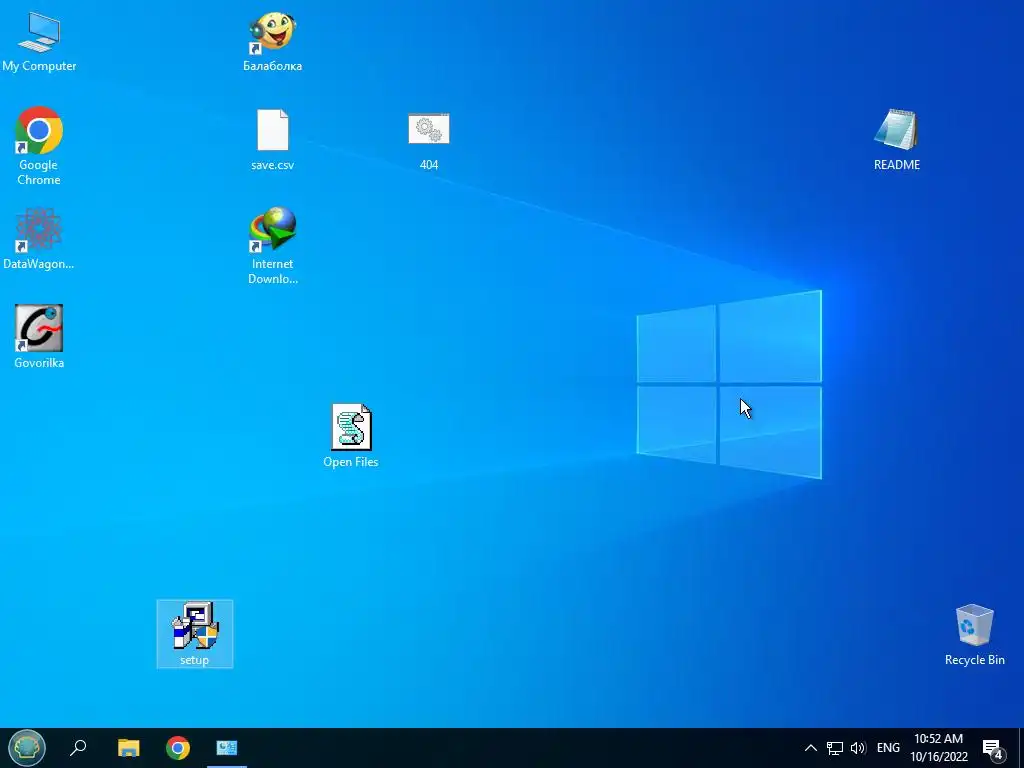Launch Chrome from the taskbar
Screen dimensions: 1024x768
tap(178, 748)
